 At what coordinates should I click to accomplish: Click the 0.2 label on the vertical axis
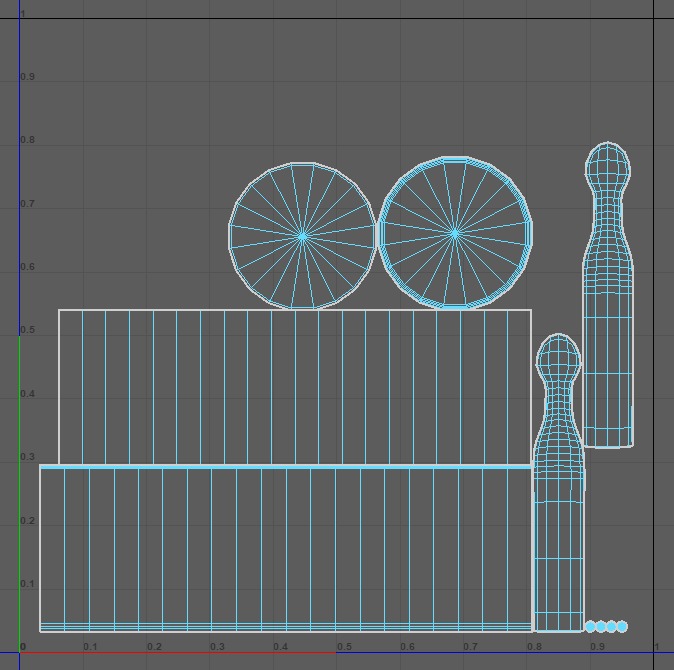click(28, 521)
